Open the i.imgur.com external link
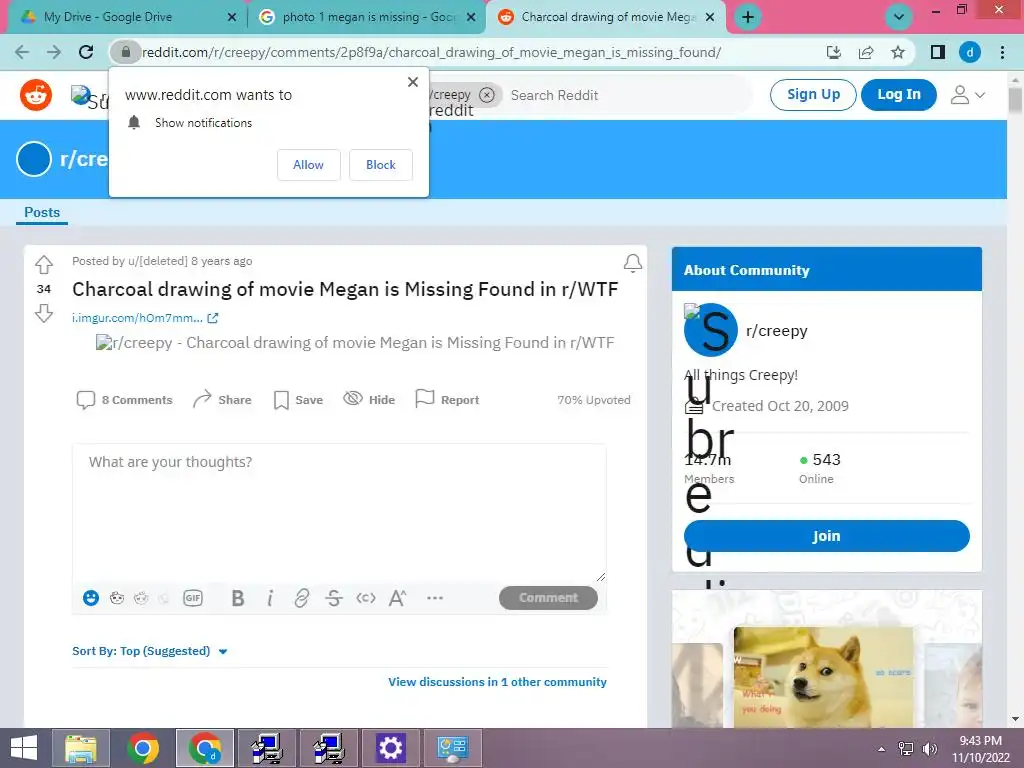Screen dimensions: 1024x768 tap(145, 318)
